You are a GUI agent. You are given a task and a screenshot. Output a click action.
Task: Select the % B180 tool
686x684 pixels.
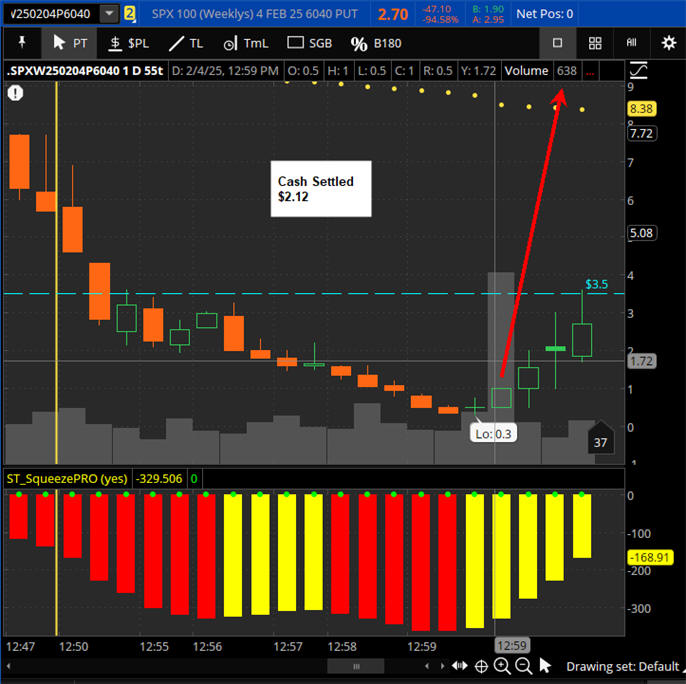376,43
